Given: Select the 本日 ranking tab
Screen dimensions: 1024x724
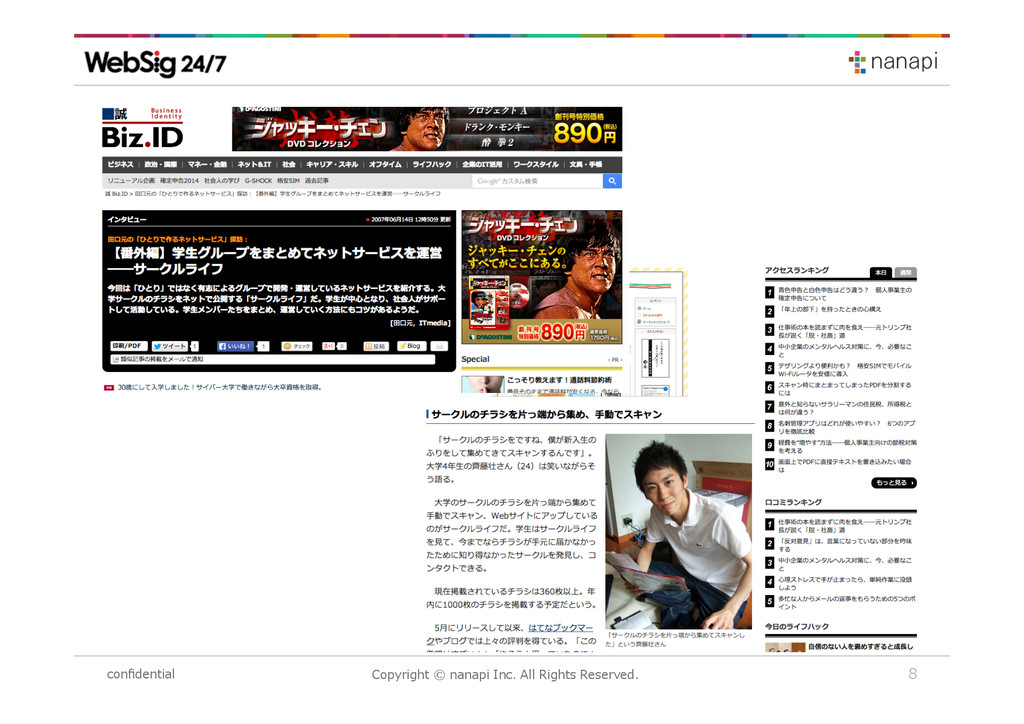Looking at the screenshot, I should [881, 272].
